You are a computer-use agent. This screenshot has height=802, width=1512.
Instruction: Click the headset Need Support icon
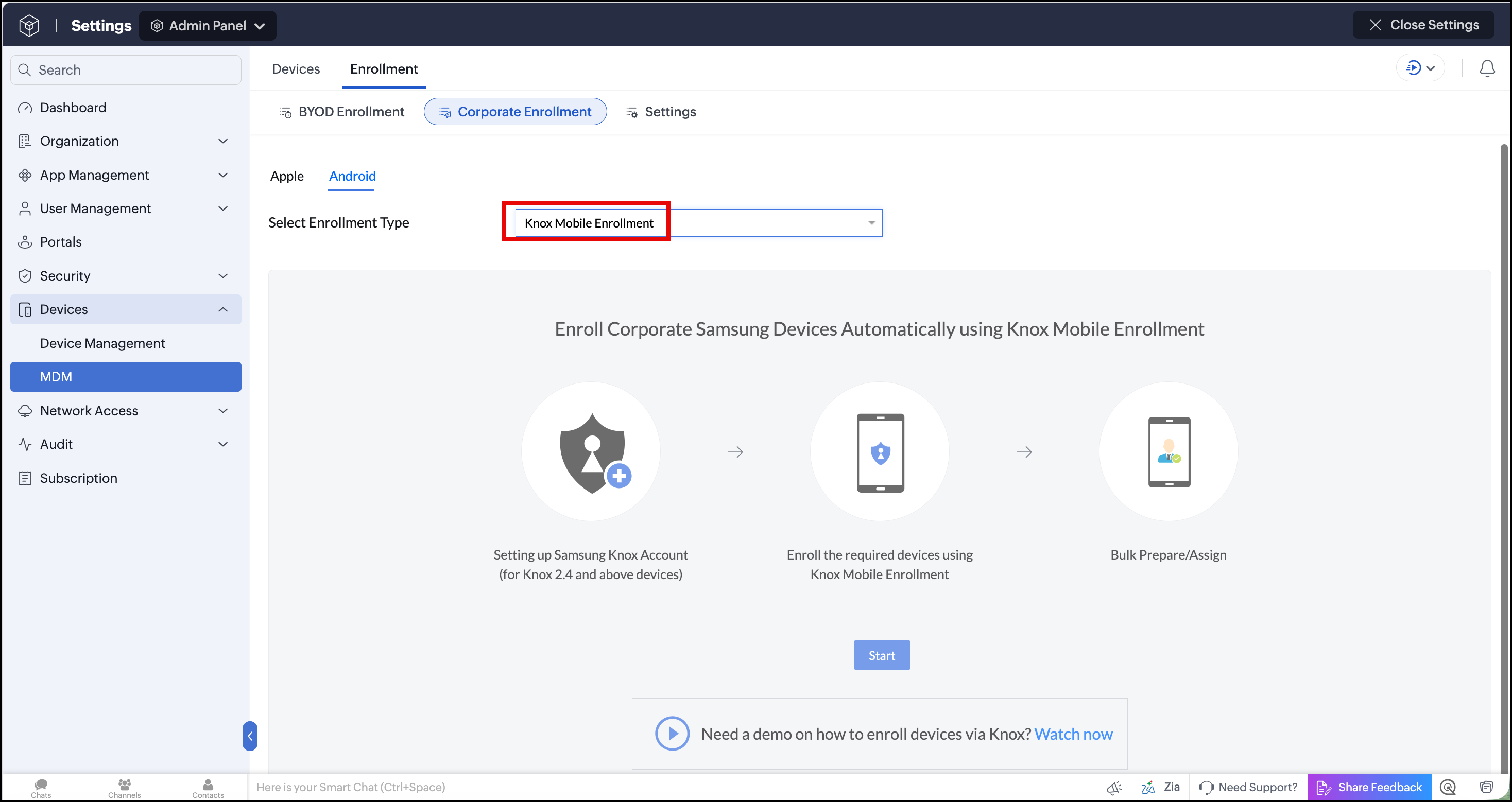(1206, 788)
